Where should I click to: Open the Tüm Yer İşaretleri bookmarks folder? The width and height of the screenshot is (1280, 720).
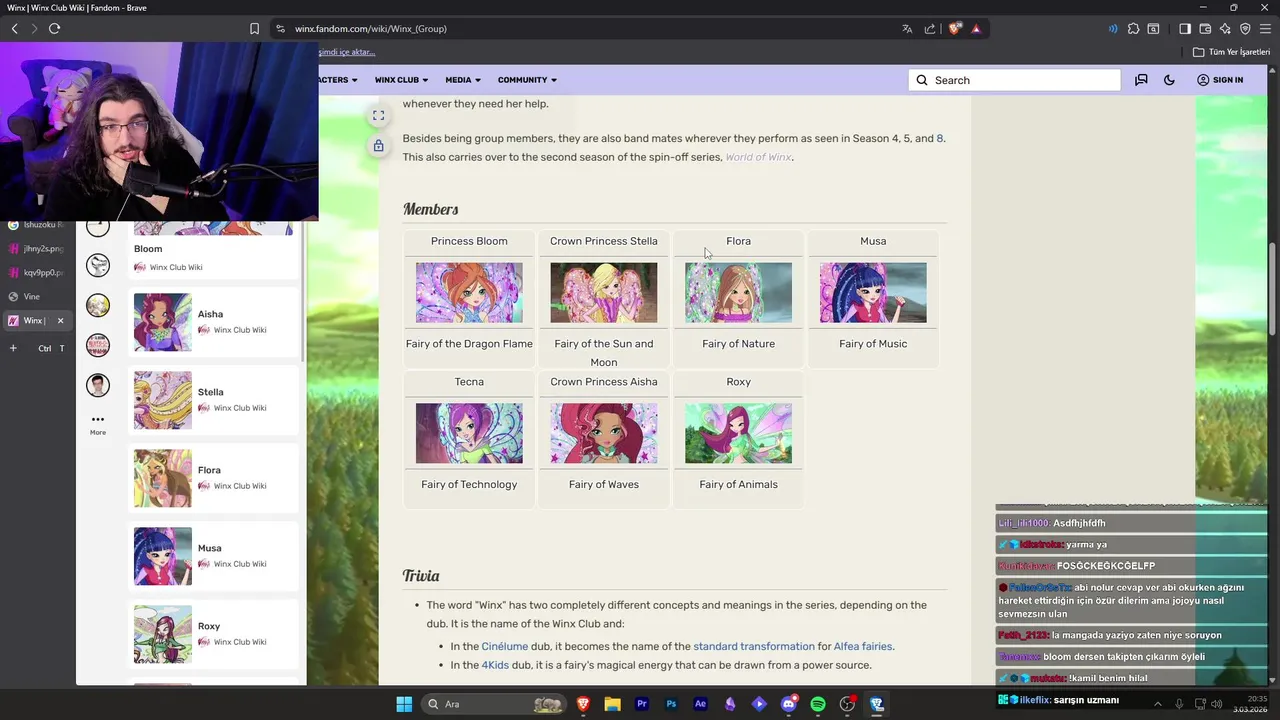coord(1231,52)
